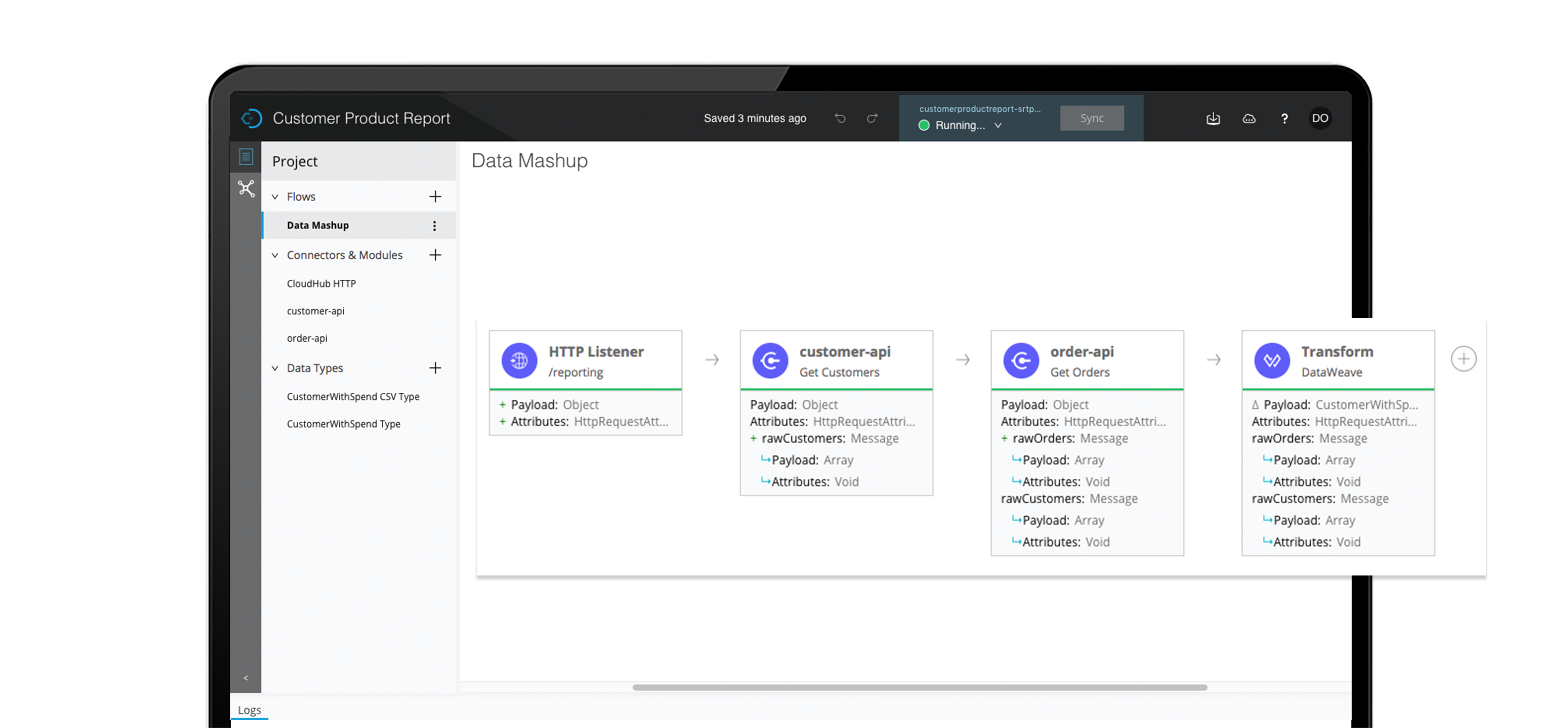The width and height of the screenshot is (1568, 728).
Task: Click the order-api connector icon
Action: [1021, 360]
